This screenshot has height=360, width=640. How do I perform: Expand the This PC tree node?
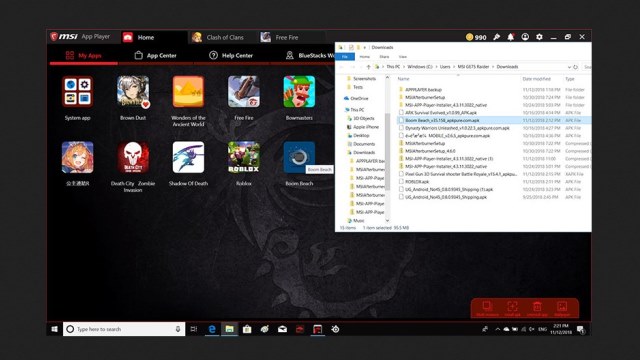point(343,110)
